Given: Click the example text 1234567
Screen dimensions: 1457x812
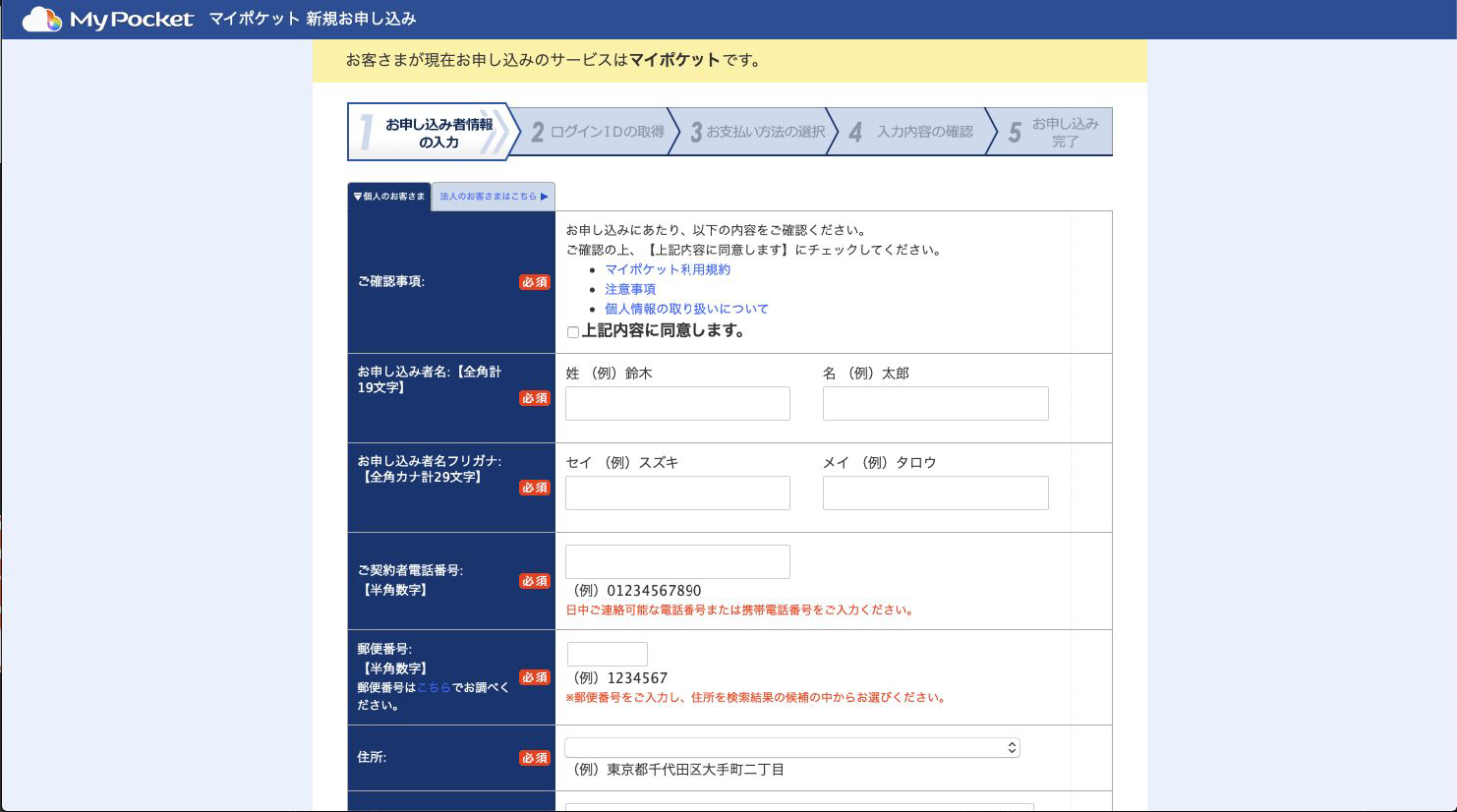Looking at the screenshot, I should click(637, 678).
